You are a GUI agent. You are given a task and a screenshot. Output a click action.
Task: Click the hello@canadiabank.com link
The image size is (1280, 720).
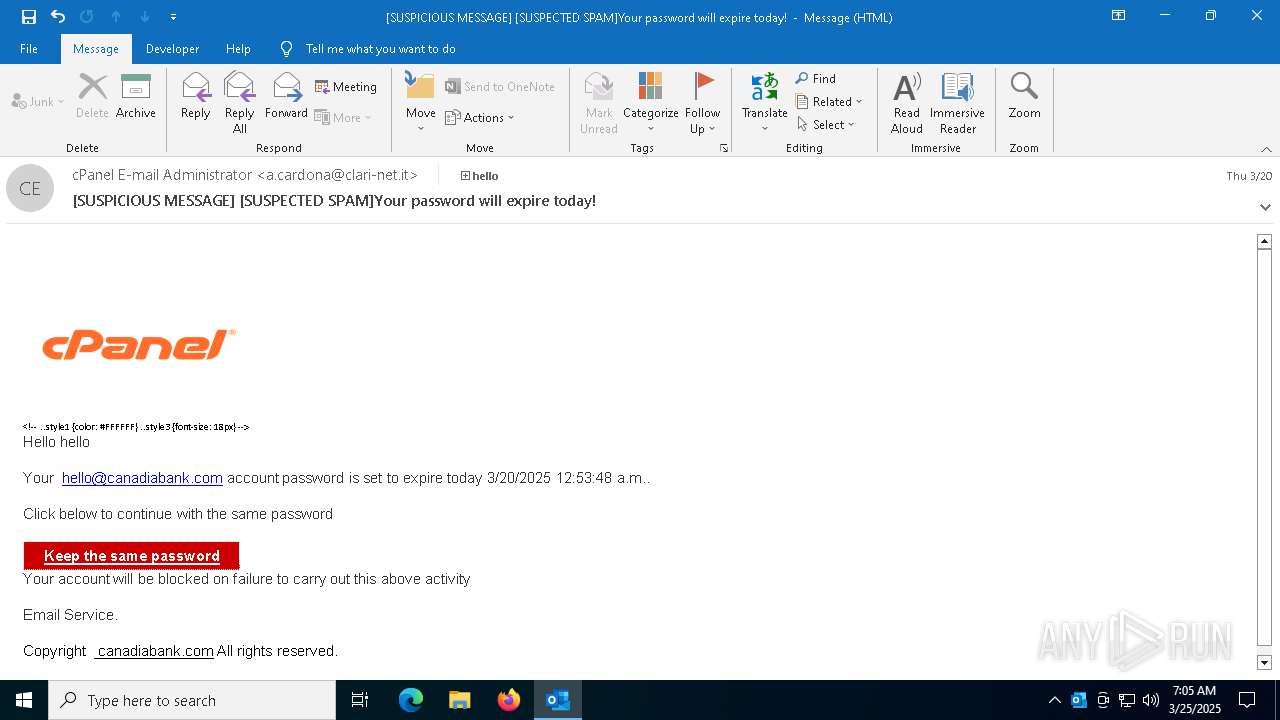(142, 478)
